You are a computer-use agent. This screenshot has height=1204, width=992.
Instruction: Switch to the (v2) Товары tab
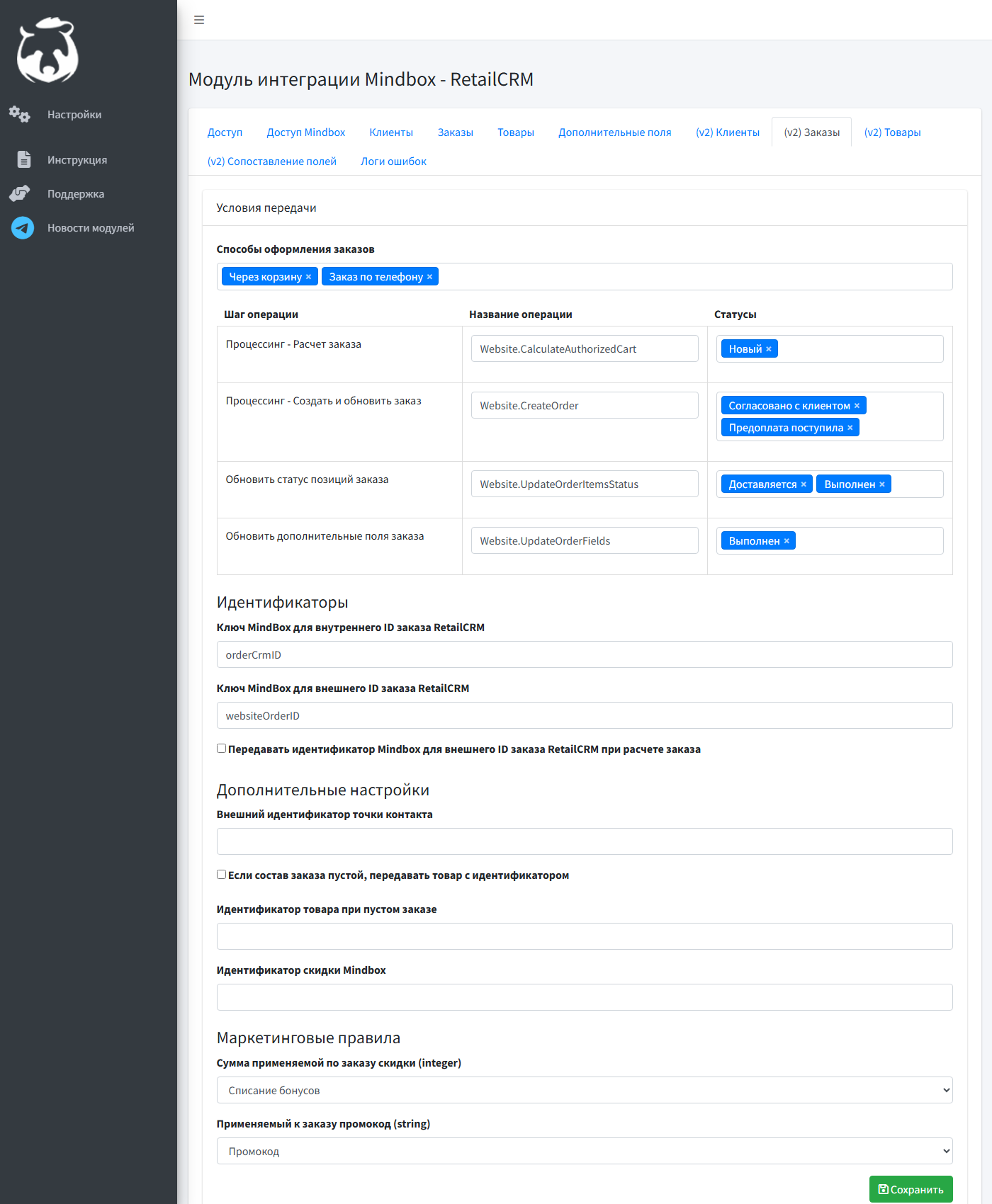tap(893, 132)
